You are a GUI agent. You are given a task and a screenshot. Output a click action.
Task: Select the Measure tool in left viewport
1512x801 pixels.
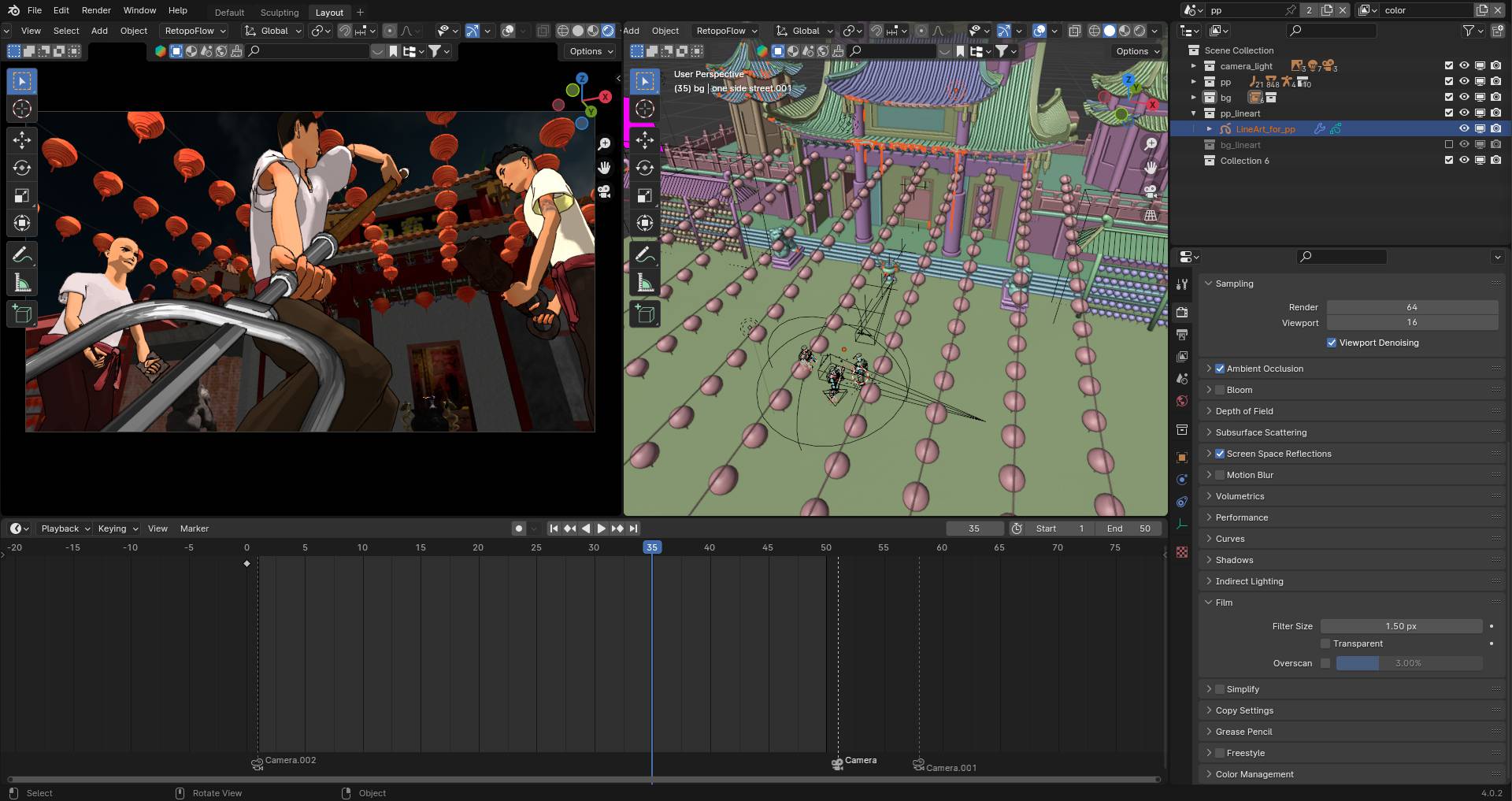point(22,284)
